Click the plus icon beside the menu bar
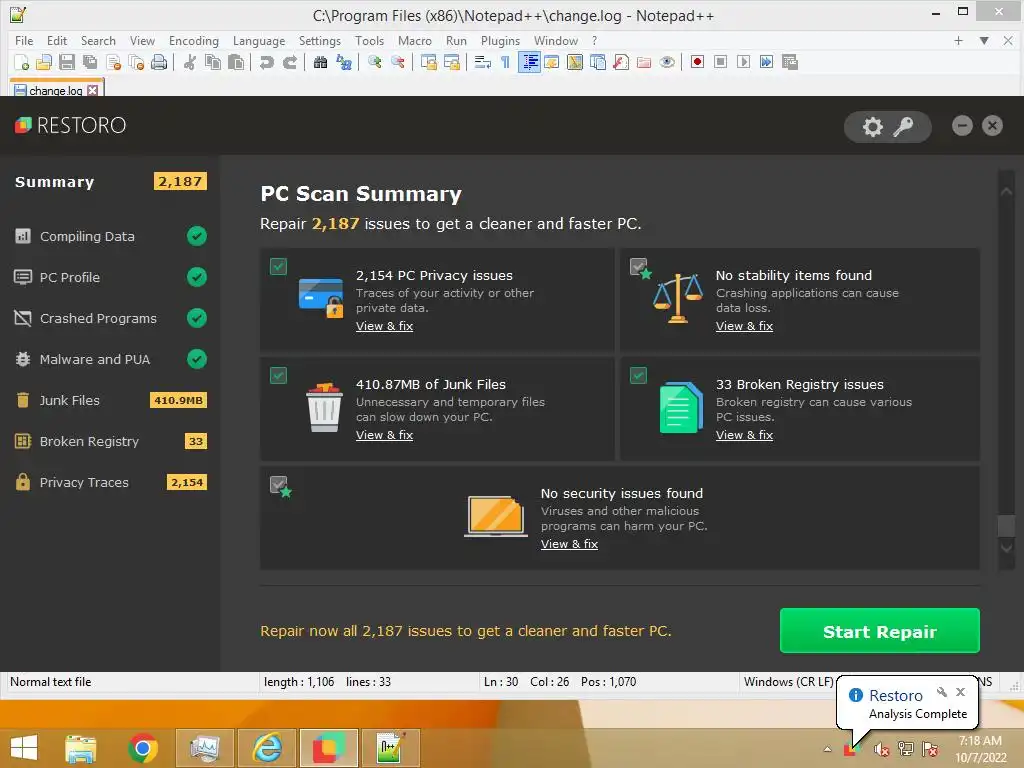Image resolution: width=1024 pixels, height=768 pixels. [x=958, y=40]
